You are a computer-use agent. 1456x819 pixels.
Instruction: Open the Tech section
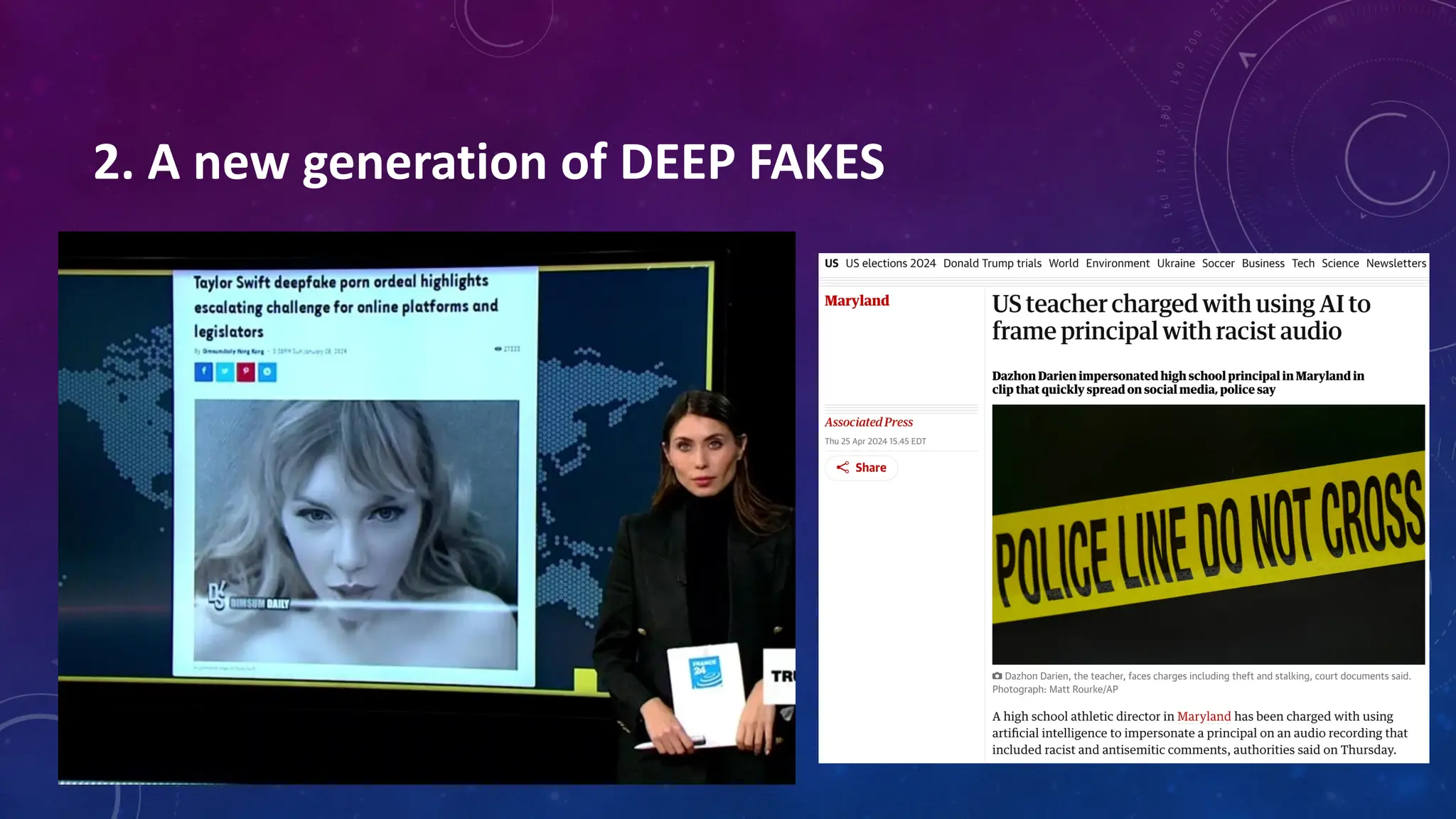click(1303, 263)
